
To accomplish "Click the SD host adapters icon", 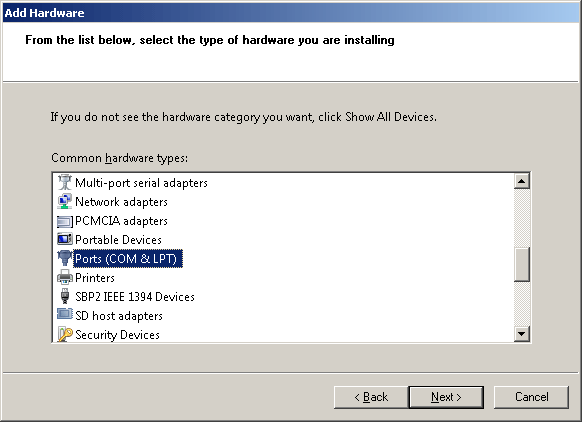I will pyautogui.click(x=65, y=314).
